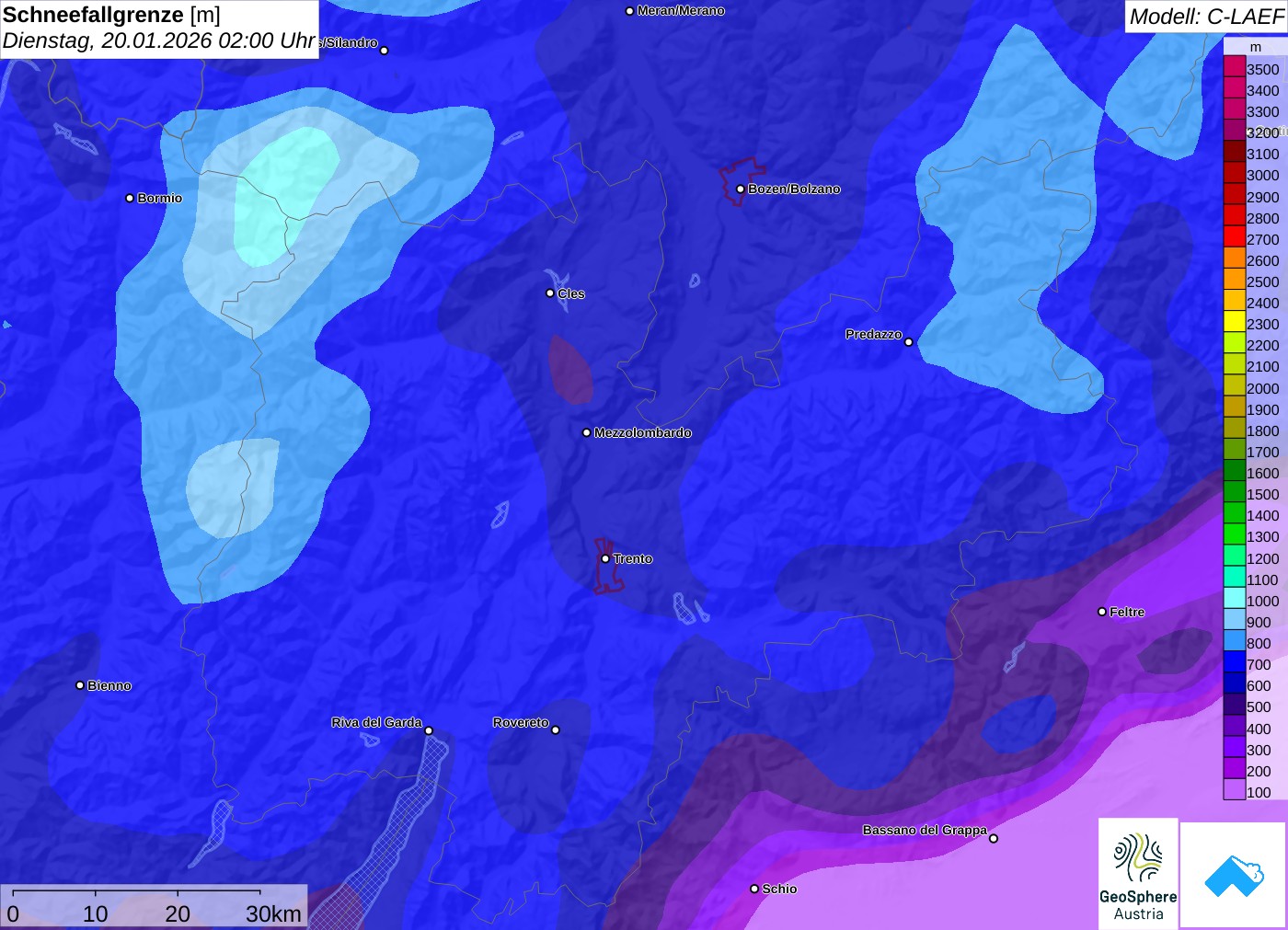Click the Rovereto location marker

(x=556, y=730)
